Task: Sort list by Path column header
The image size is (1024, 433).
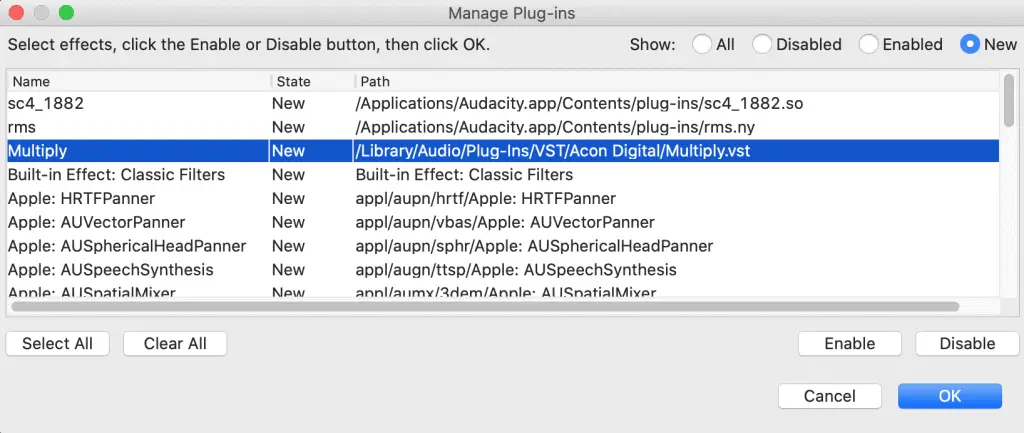Action: (677, 82)
